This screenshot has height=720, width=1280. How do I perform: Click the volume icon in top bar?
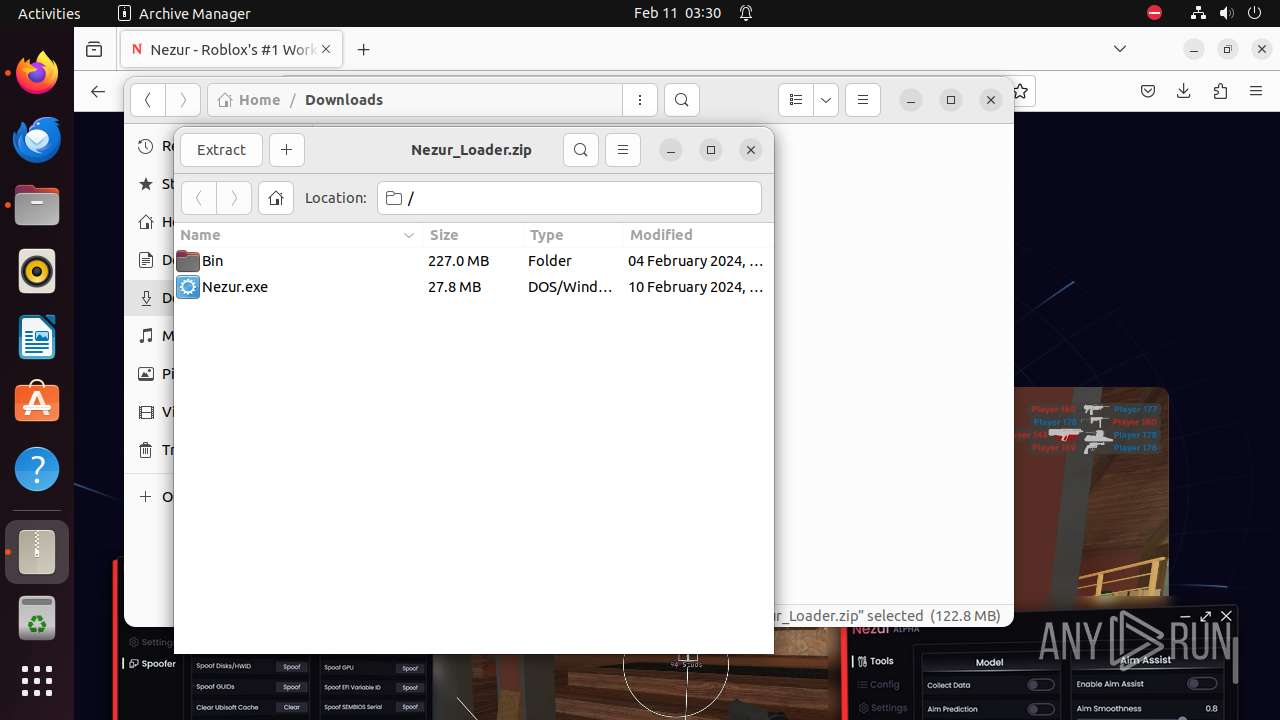pyautogui.click(x=1227, y=13)
